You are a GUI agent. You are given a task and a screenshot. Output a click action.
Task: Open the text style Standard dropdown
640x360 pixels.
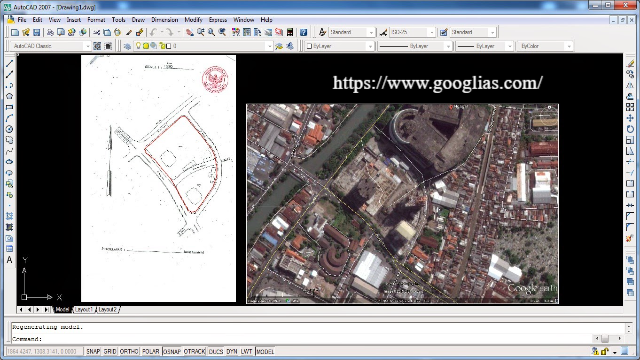(x=371, y=32)
